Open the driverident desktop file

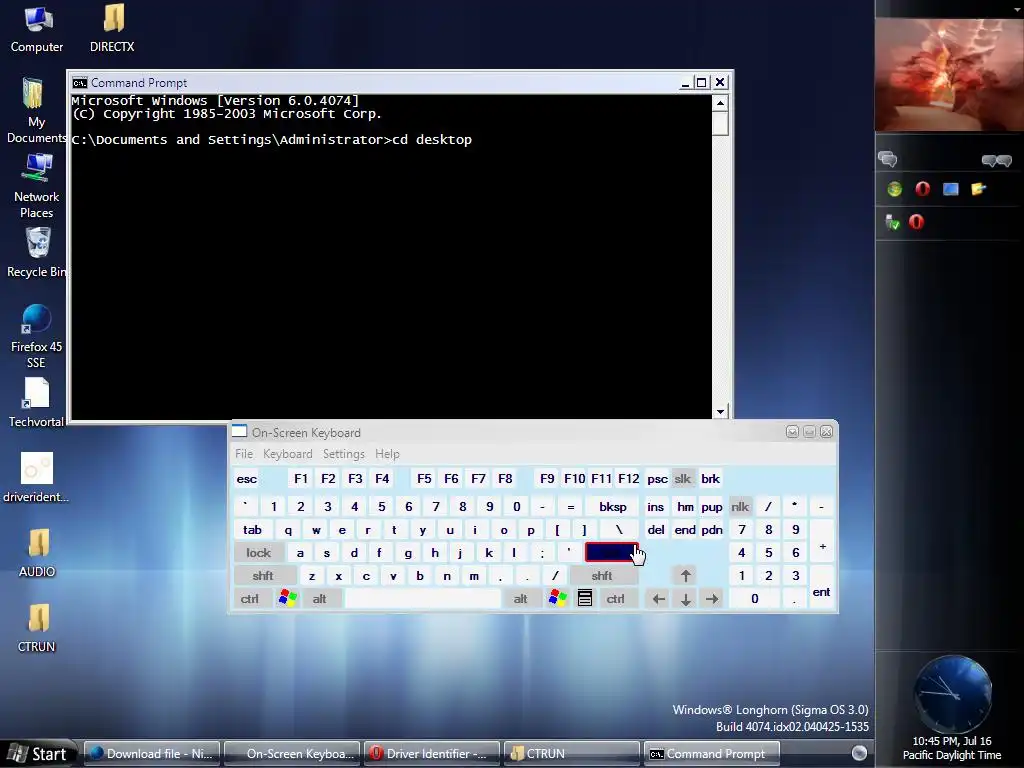pyautogui.click(x=37, y=477)
